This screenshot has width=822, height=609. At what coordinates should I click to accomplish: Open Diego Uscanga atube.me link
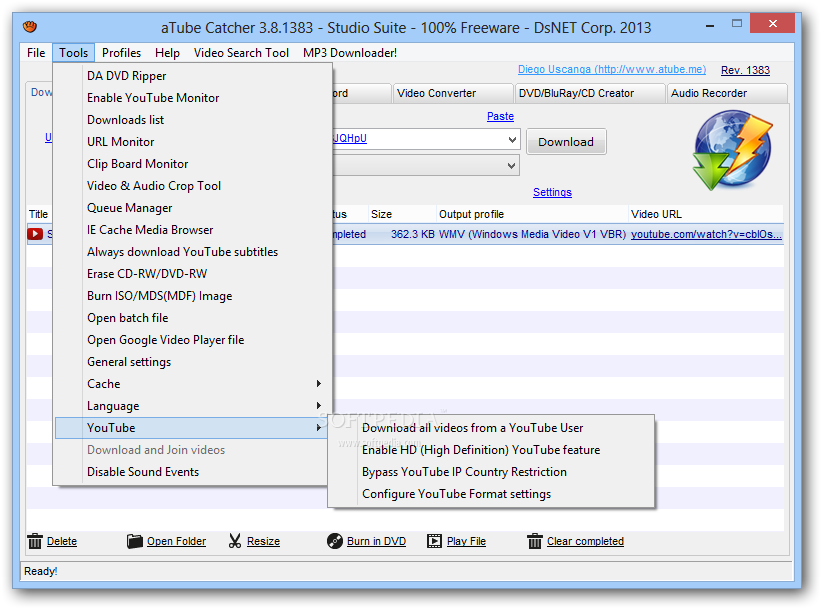coord(612,70)
